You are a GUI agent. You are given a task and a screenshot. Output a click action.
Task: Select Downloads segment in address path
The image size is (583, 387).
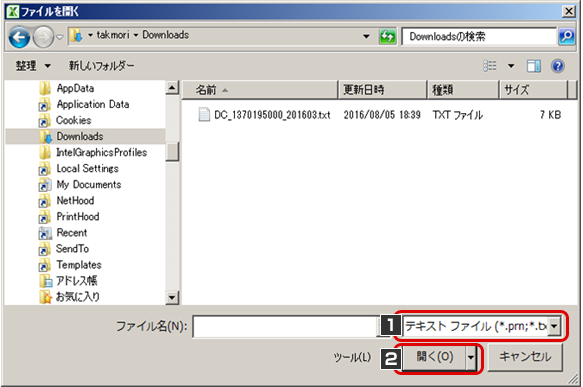pyautogui.click(x=165, y=35)
